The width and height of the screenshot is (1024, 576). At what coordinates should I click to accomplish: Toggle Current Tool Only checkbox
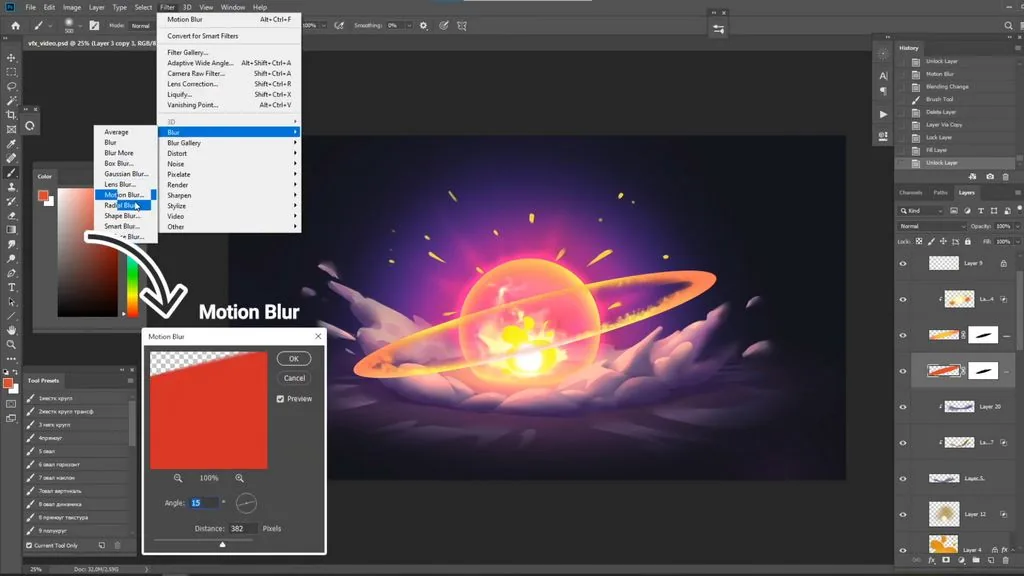coord(29,545)
